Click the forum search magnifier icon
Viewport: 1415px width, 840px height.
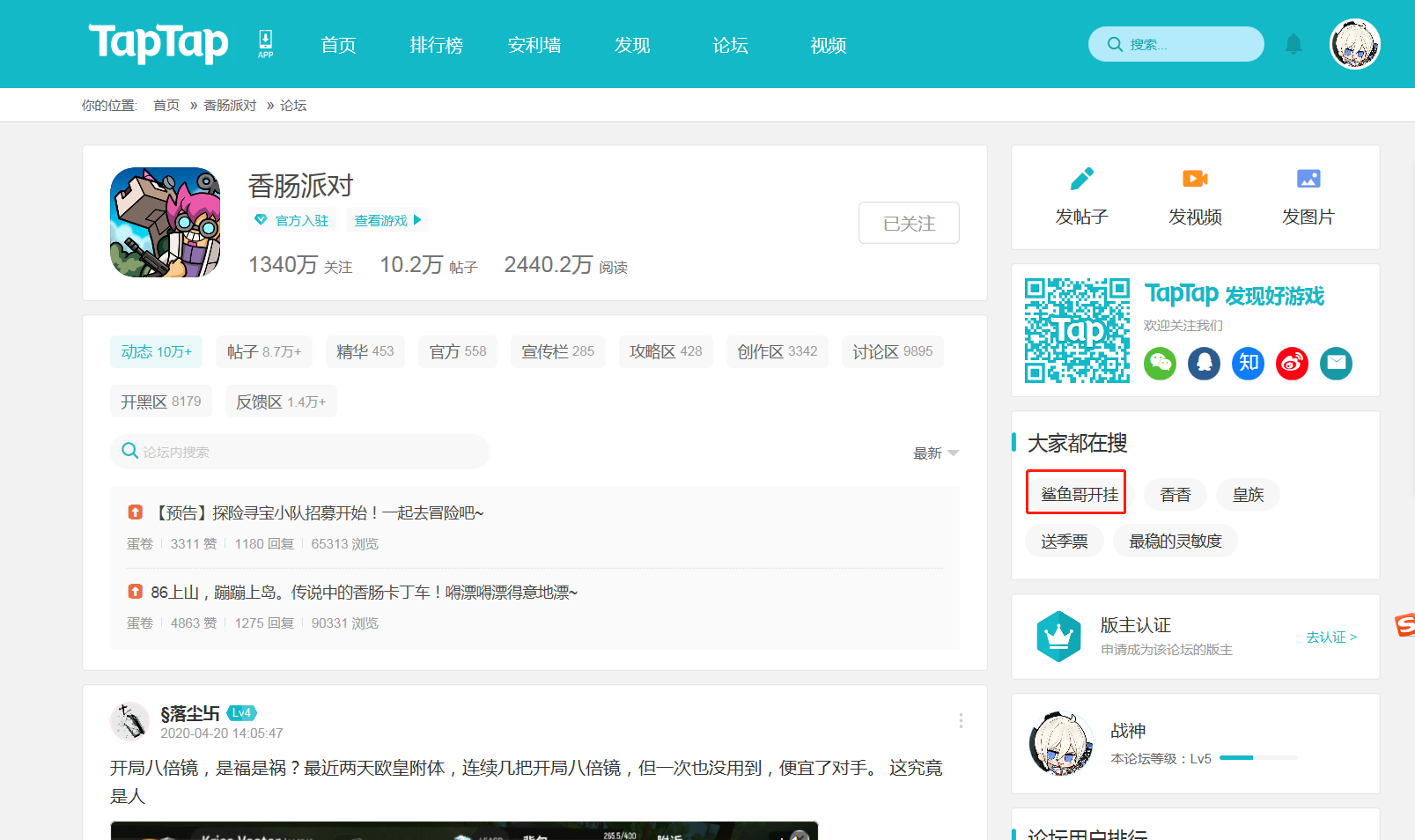point(129,451)
